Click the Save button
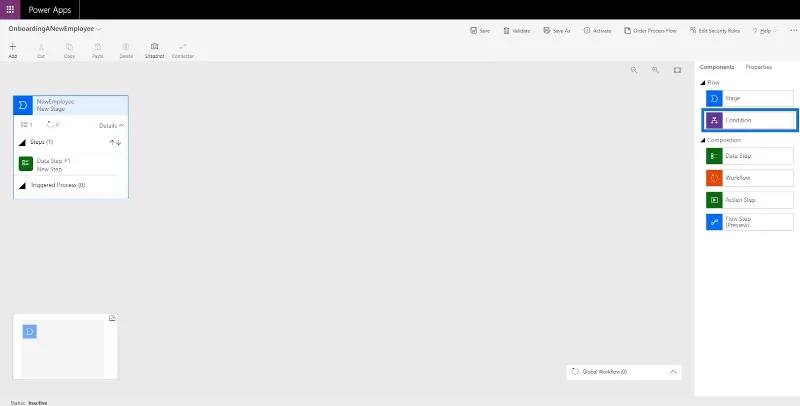The width and height of the screenshot is (800, 406). pyautogui.click(x=480, y=31)
